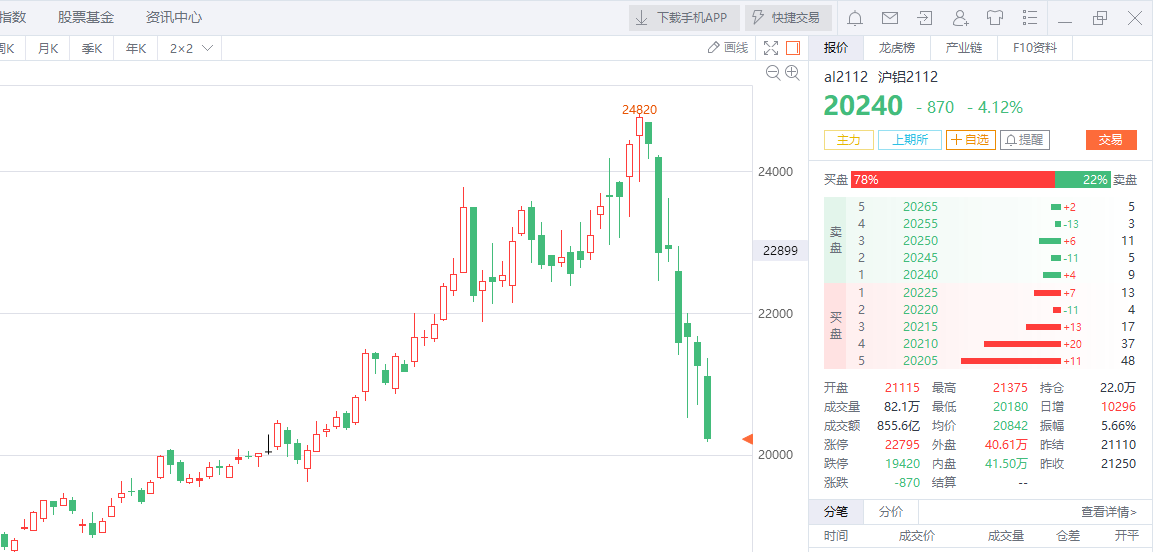Open the 2×2 layout dropdown
1153x552 pixels.
point(191,48)
